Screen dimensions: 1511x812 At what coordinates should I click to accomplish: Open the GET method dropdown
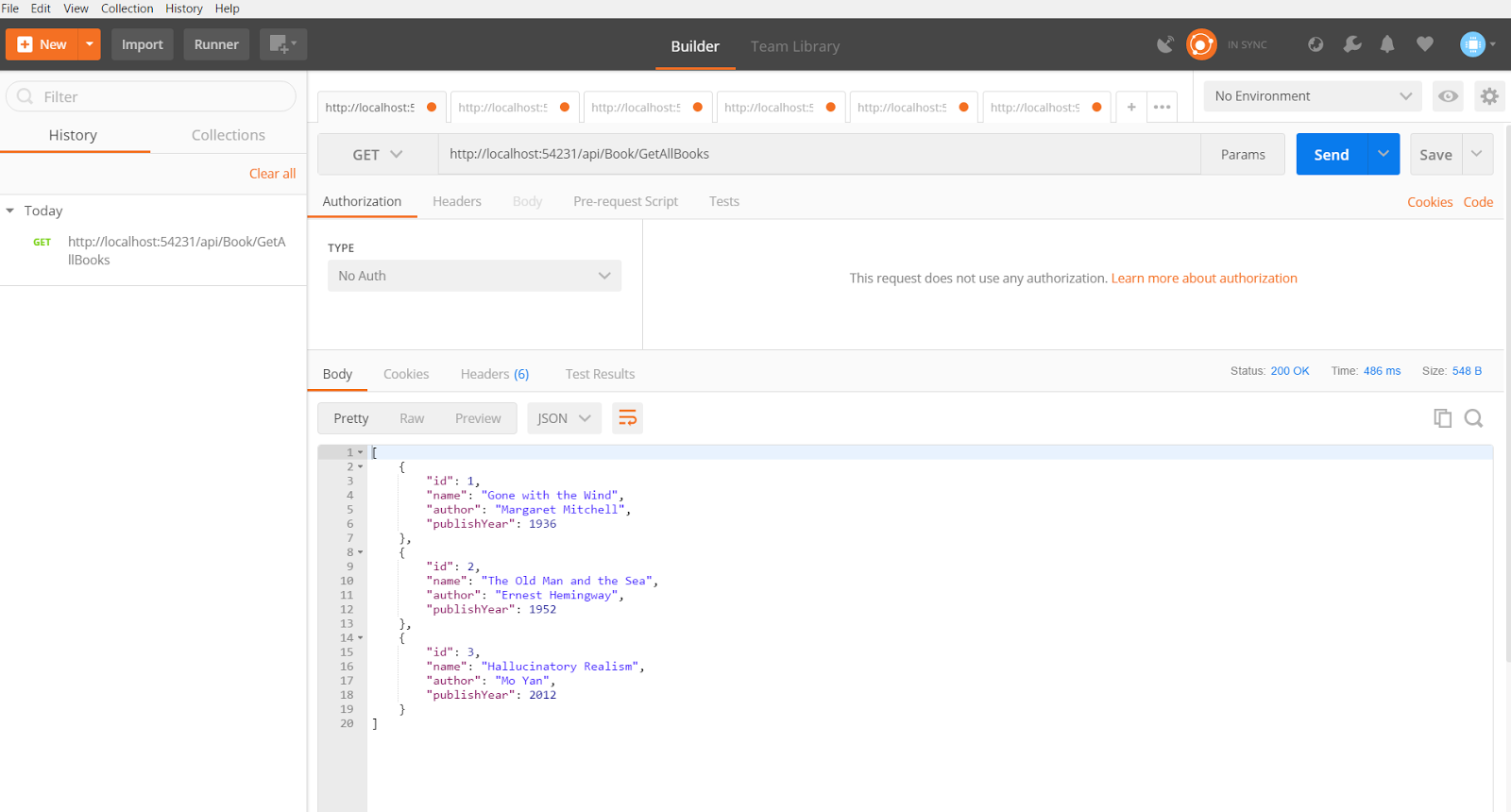click(378, 155)
